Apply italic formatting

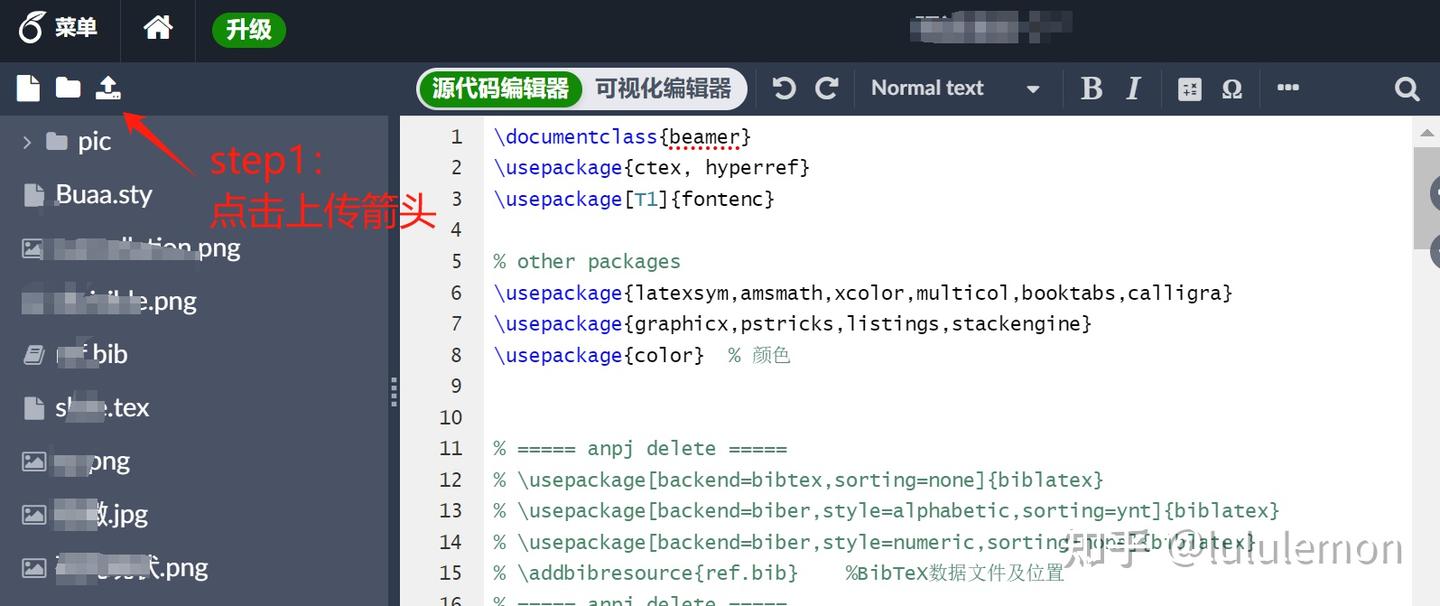[1133, 88]
